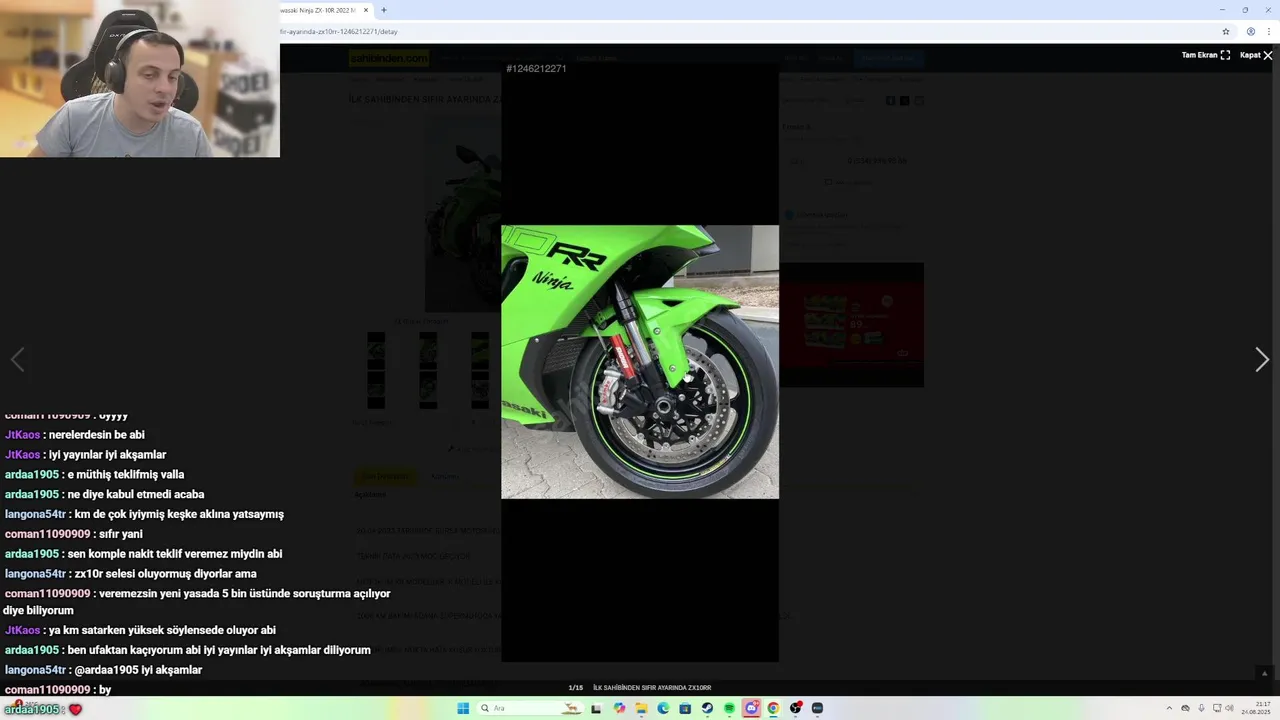Open the app with red badge in taskbar

[x=795, y=708]
